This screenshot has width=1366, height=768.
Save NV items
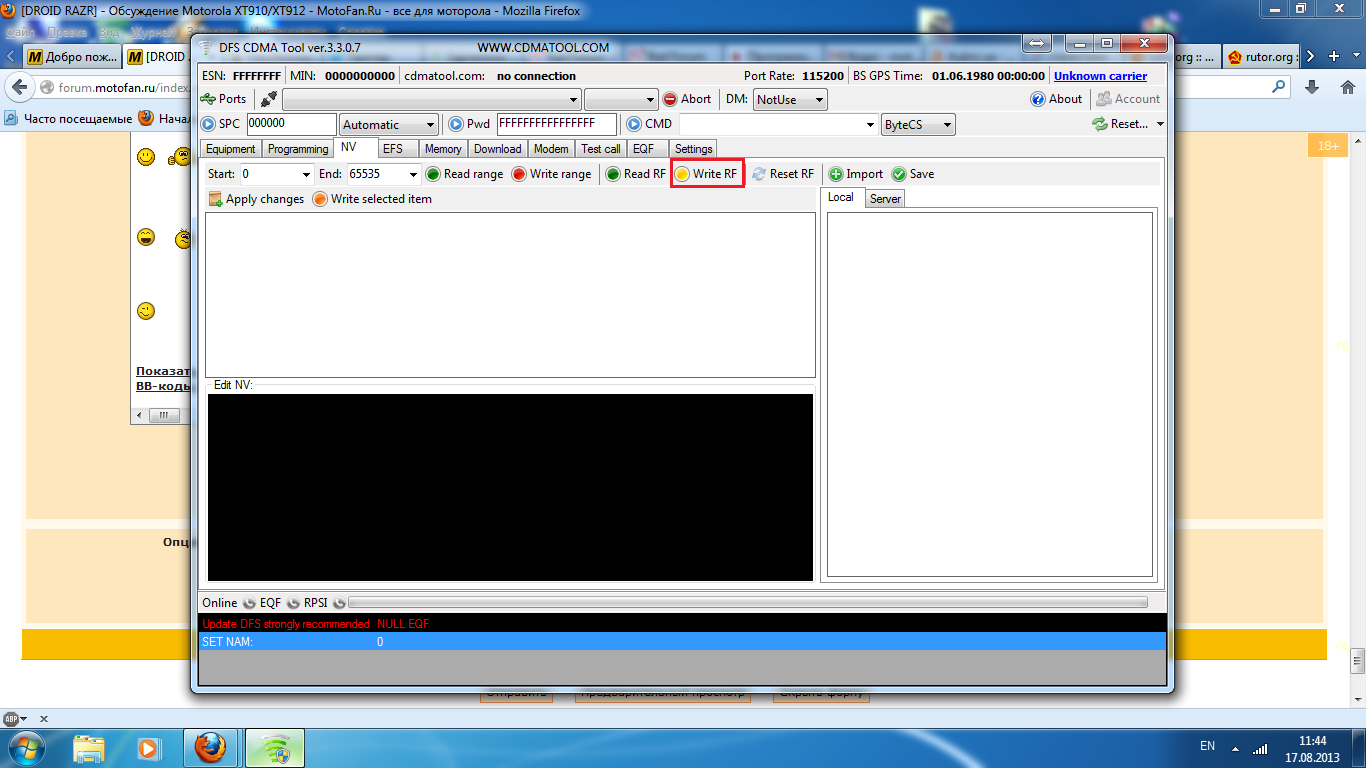click(913, 174)
